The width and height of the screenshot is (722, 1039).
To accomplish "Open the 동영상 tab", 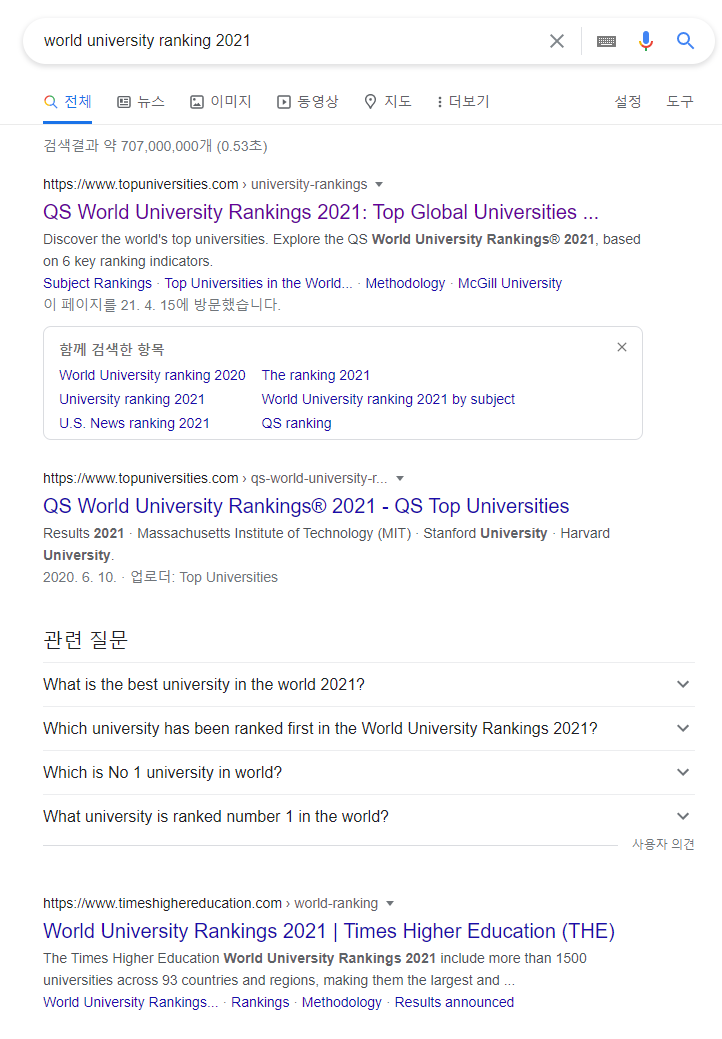I will point(308,101).
